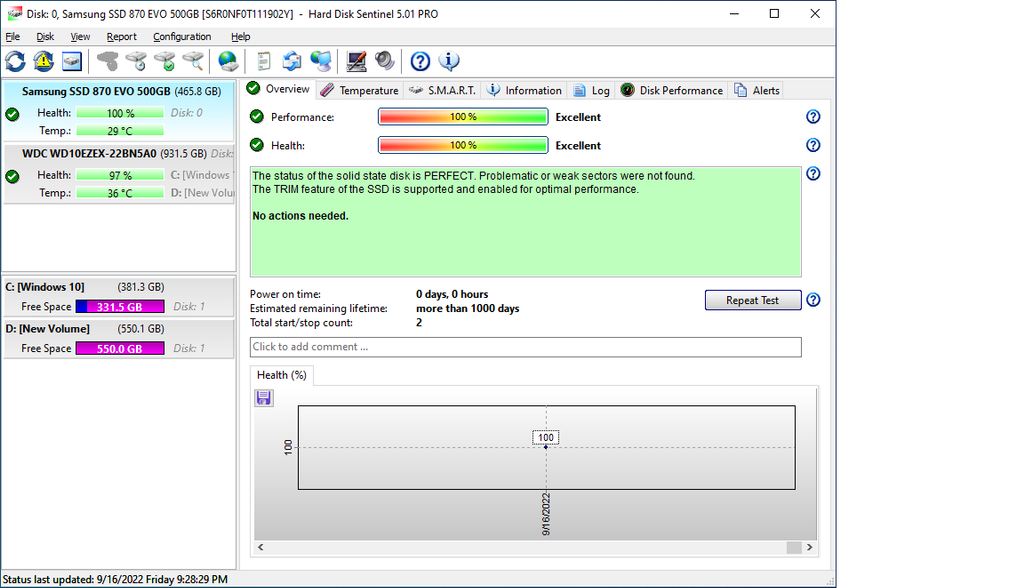The height and width of the screenshot is (588, 1024).
Task: Click C: free space 331.5 GB bar
Action: click(120, 307)
